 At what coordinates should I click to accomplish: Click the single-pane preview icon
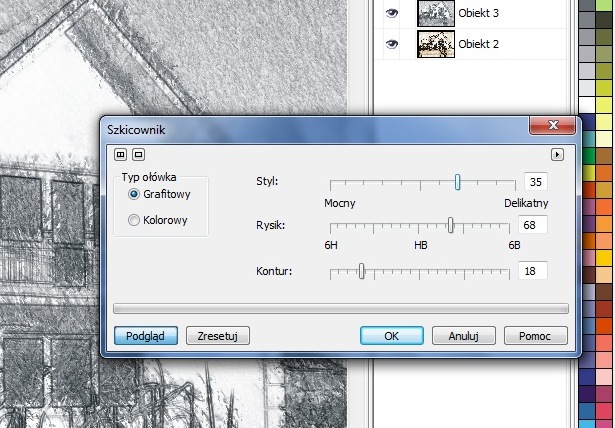(138, 154)
